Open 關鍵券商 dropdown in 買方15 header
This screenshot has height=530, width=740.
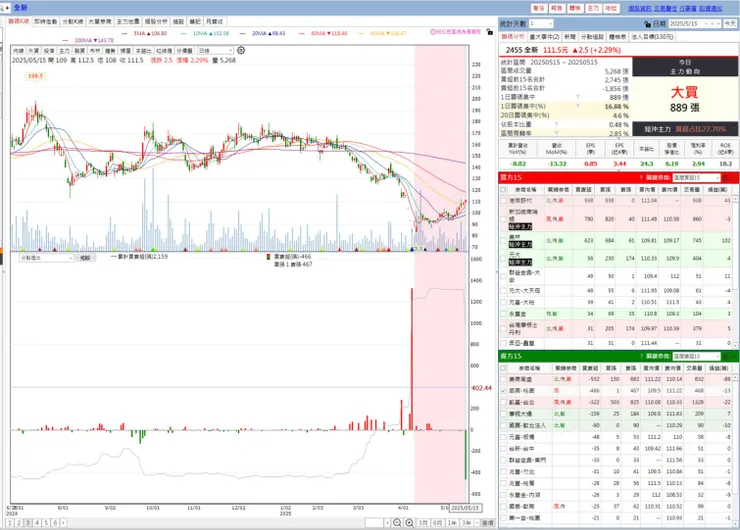697,177
